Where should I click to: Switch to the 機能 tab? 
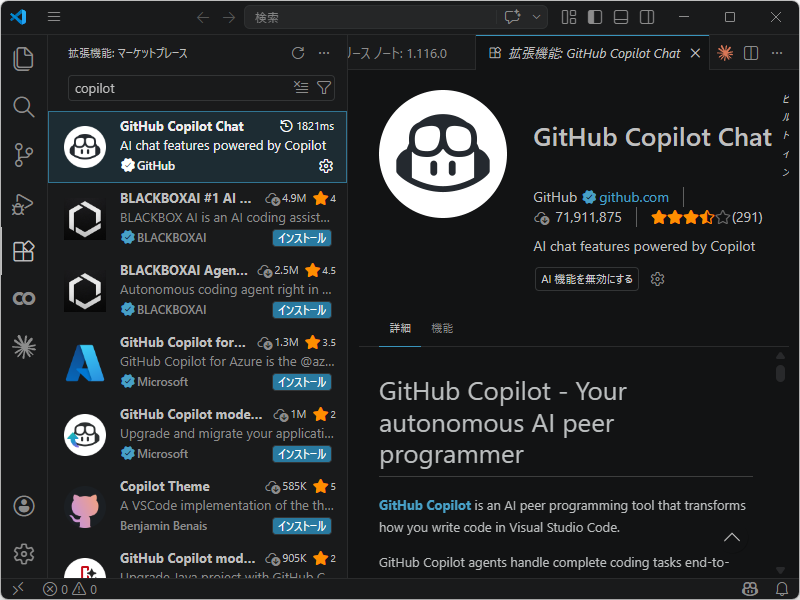pyautogui.click(x=441, y=327)
